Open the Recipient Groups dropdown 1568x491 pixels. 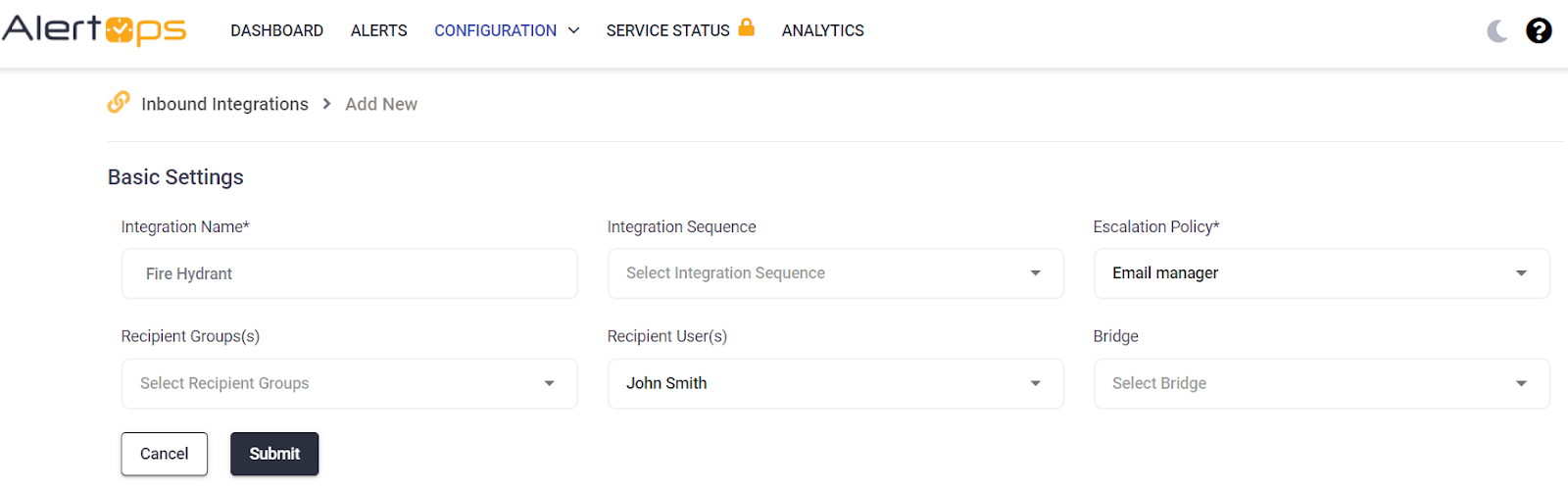pyautogui.click(x=349, y=383)
